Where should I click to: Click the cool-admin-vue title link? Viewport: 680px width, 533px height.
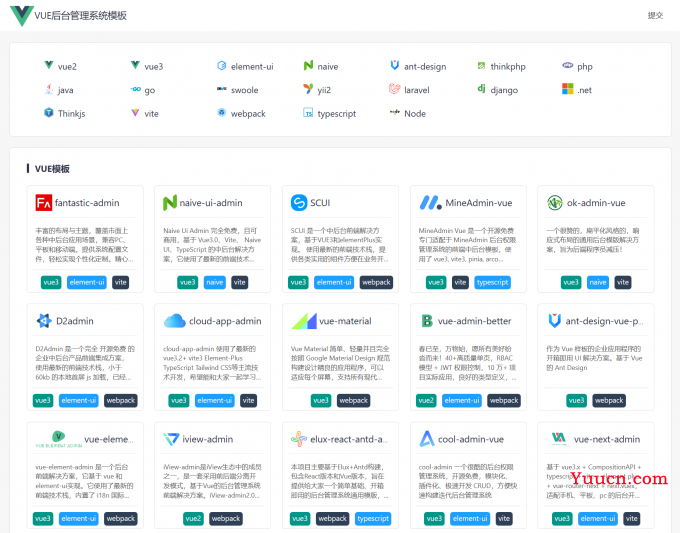[x=471, y=439]
